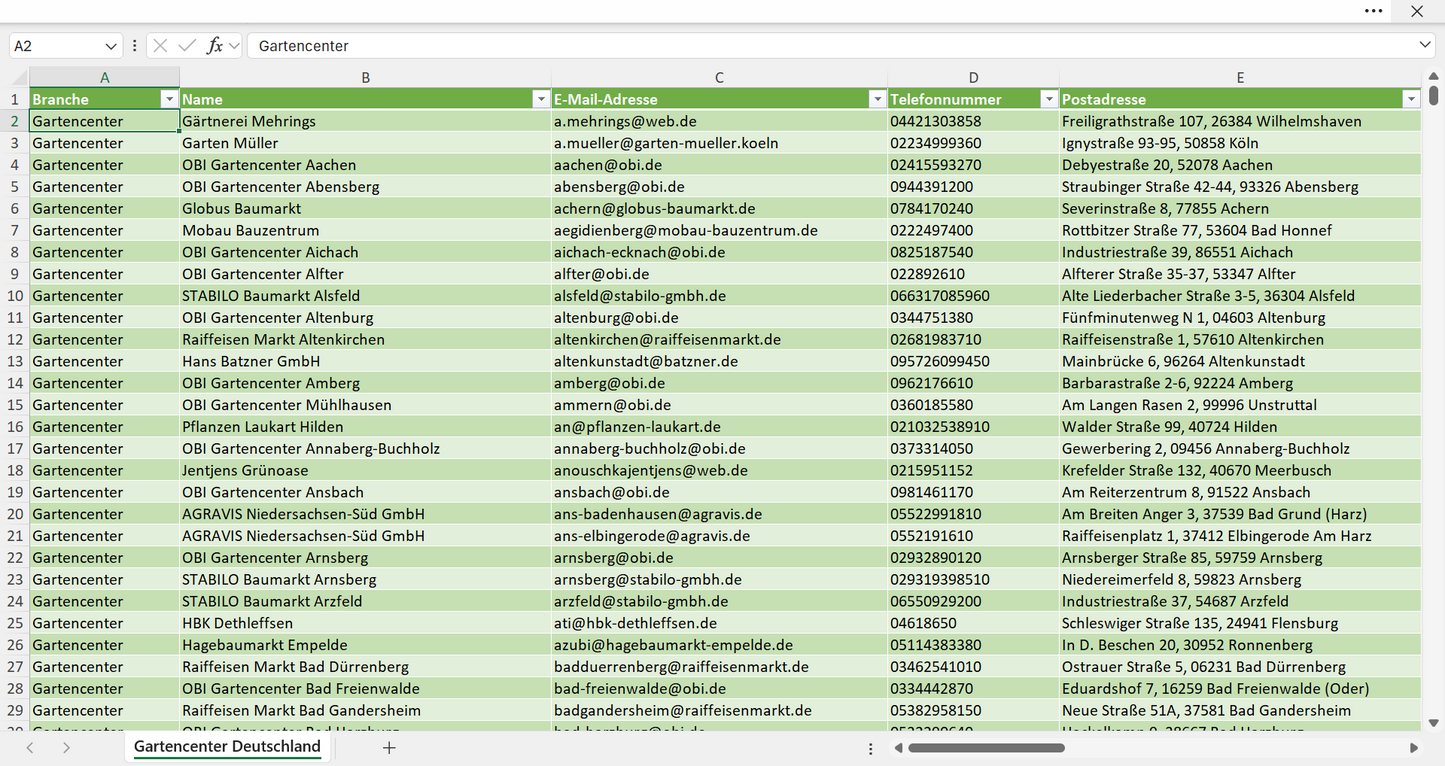Open the E-Mail-Adresse filter dropdown
This screenshot has height=766, width=1445.
[x=877, y=99]
